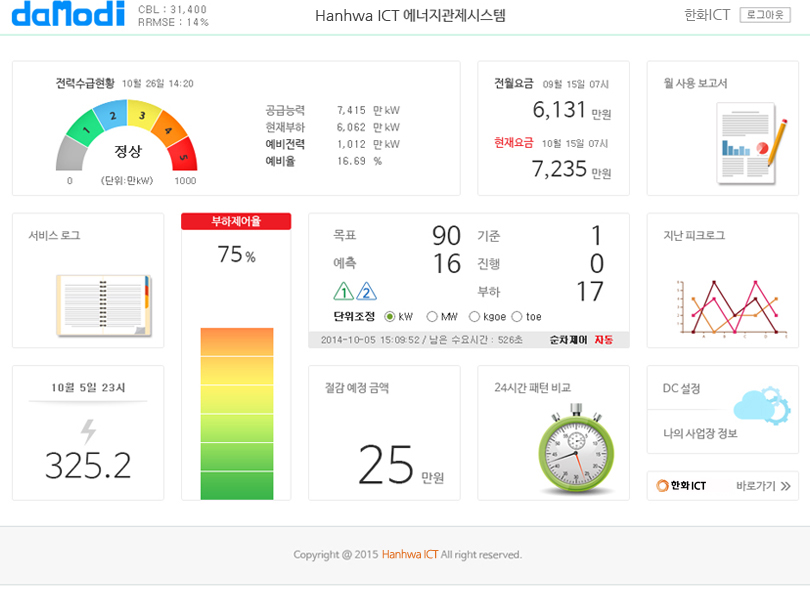Click the 24시간 패턴 비교 title
This screenshot has height=590, width=810.
click(532, 387)
